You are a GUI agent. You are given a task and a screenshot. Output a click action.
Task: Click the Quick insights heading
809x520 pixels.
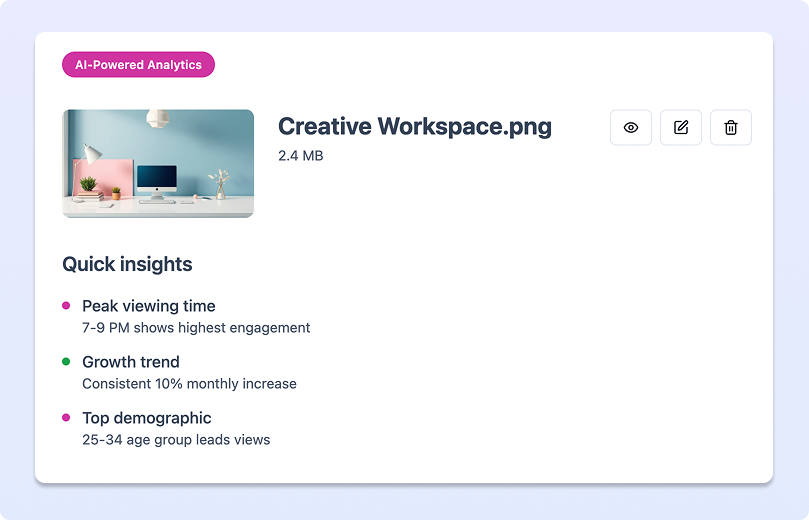127,265
